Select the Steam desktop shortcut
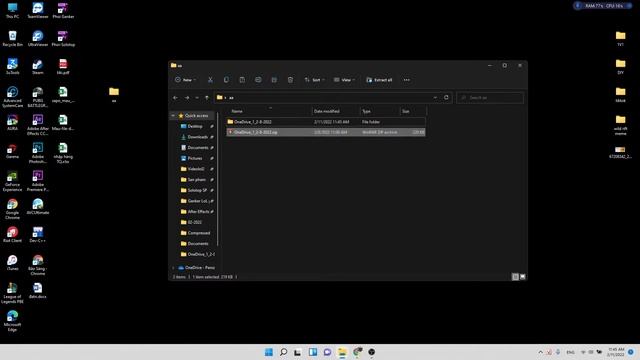The width and height of the screenshot is (640, 360). click(38, 67)
